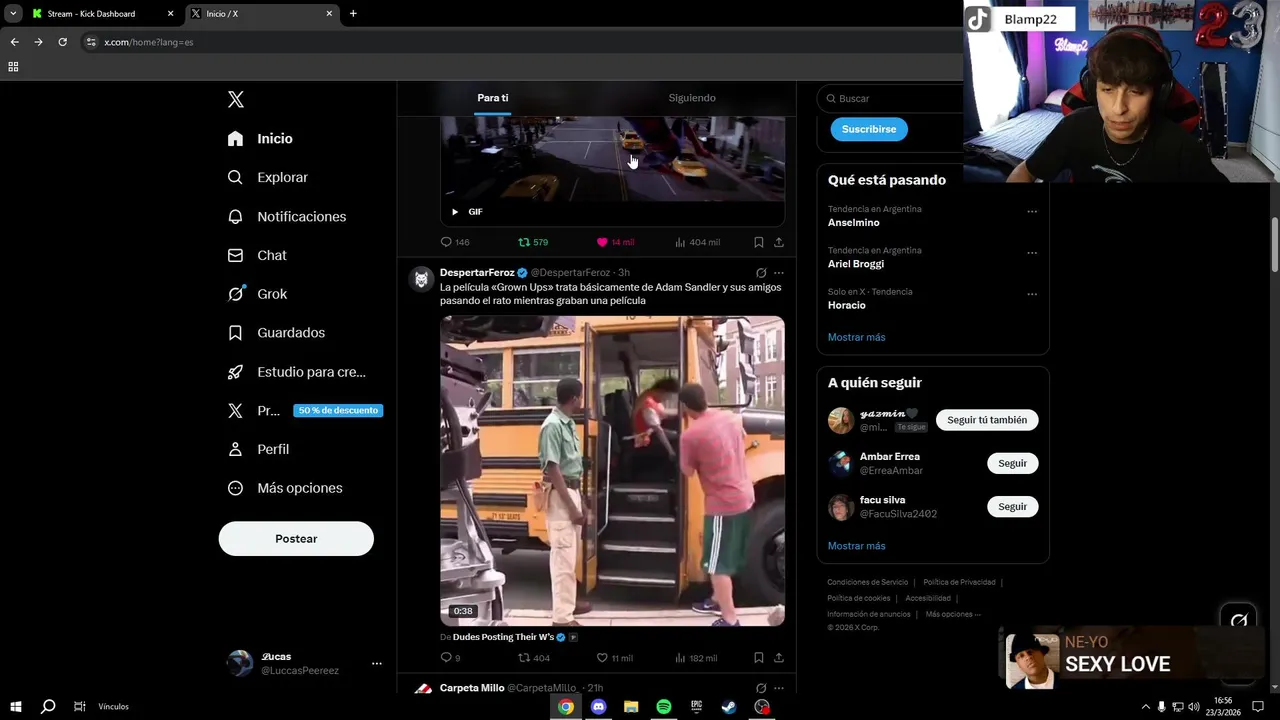Open Estudio para creadores item
Image resolution: width=1280 pixels, height=720 pixels.
click(x=296, y=372)
